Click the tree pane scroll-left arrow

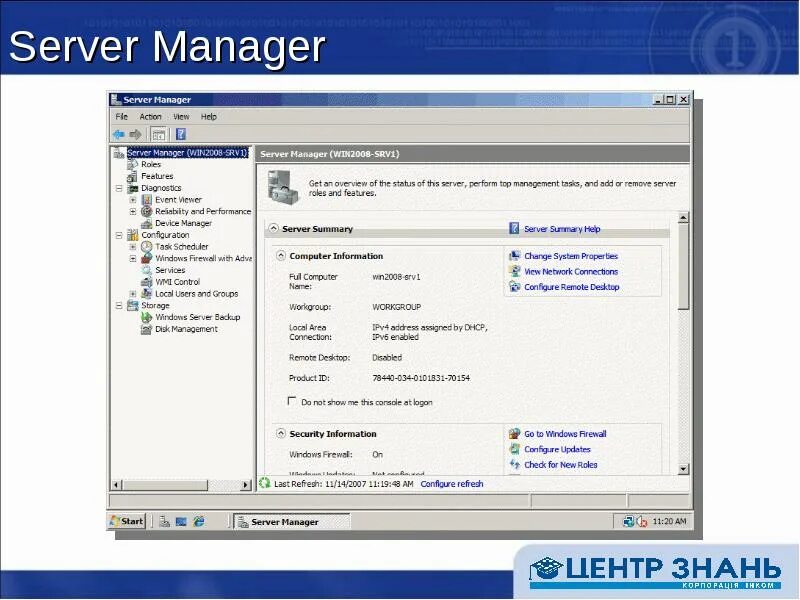[x=116, y=485]
